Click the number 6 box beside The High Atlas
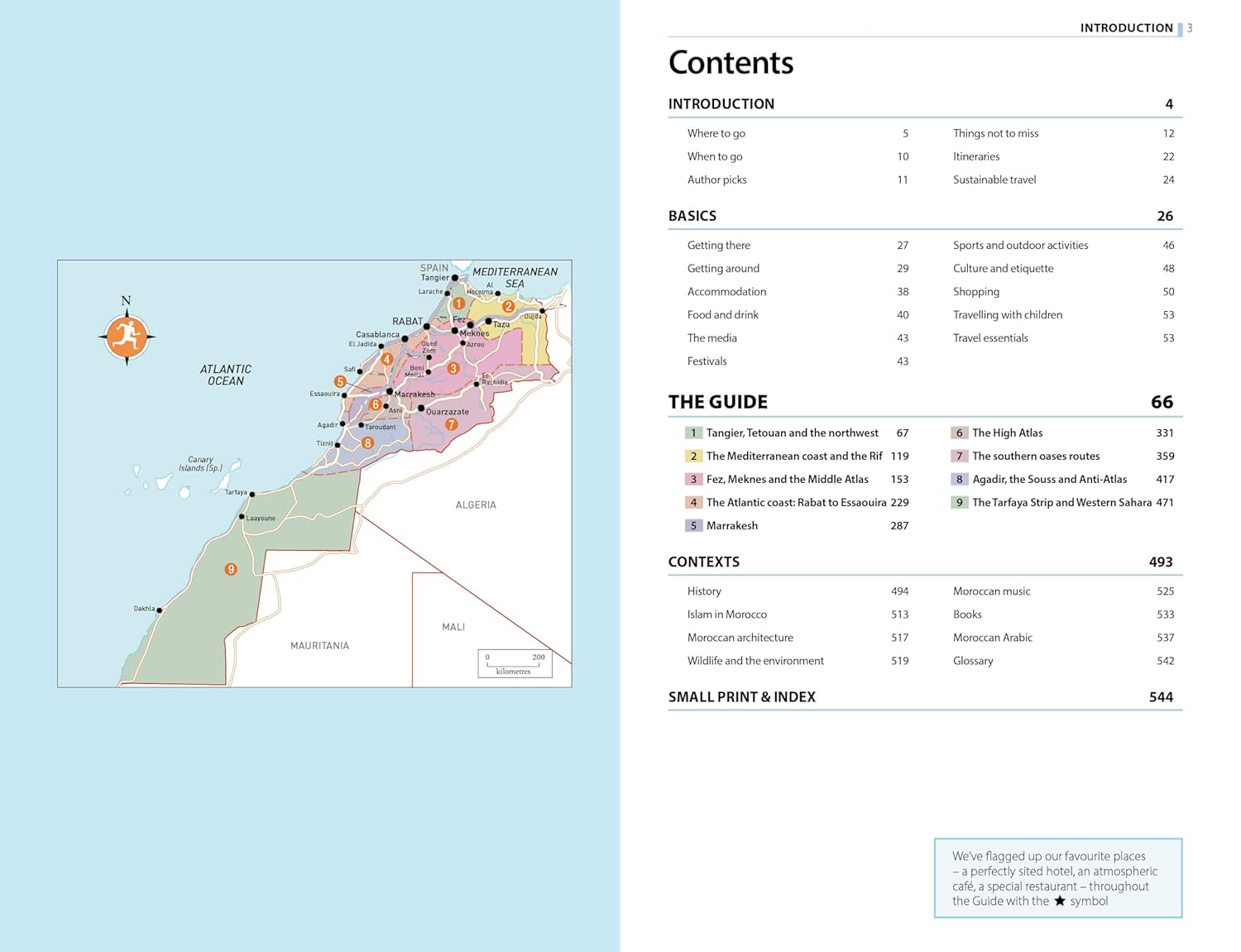The image size is (1241, 952). point(960,433)
